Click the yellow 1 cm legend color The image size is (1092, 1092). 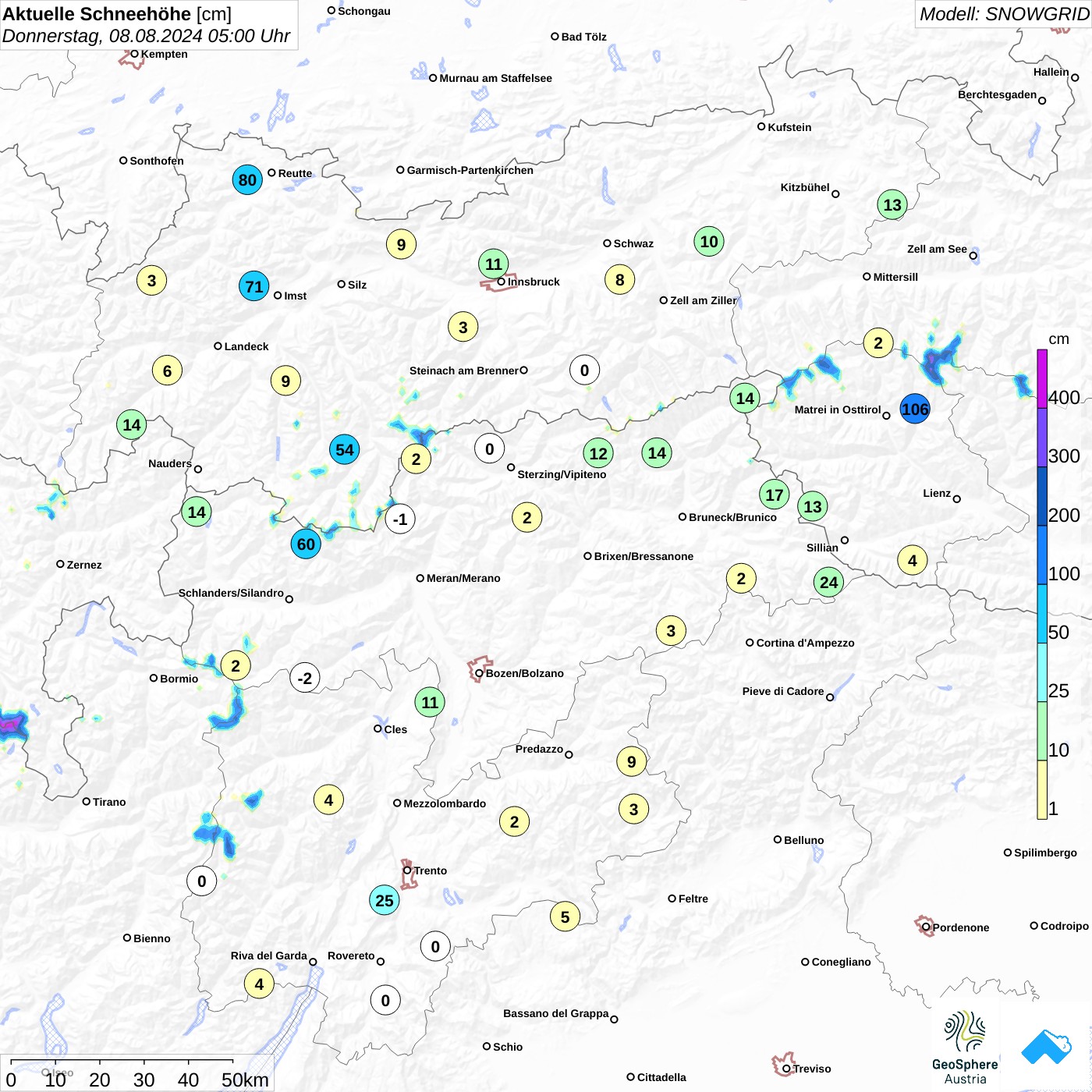pos(1042,789)
